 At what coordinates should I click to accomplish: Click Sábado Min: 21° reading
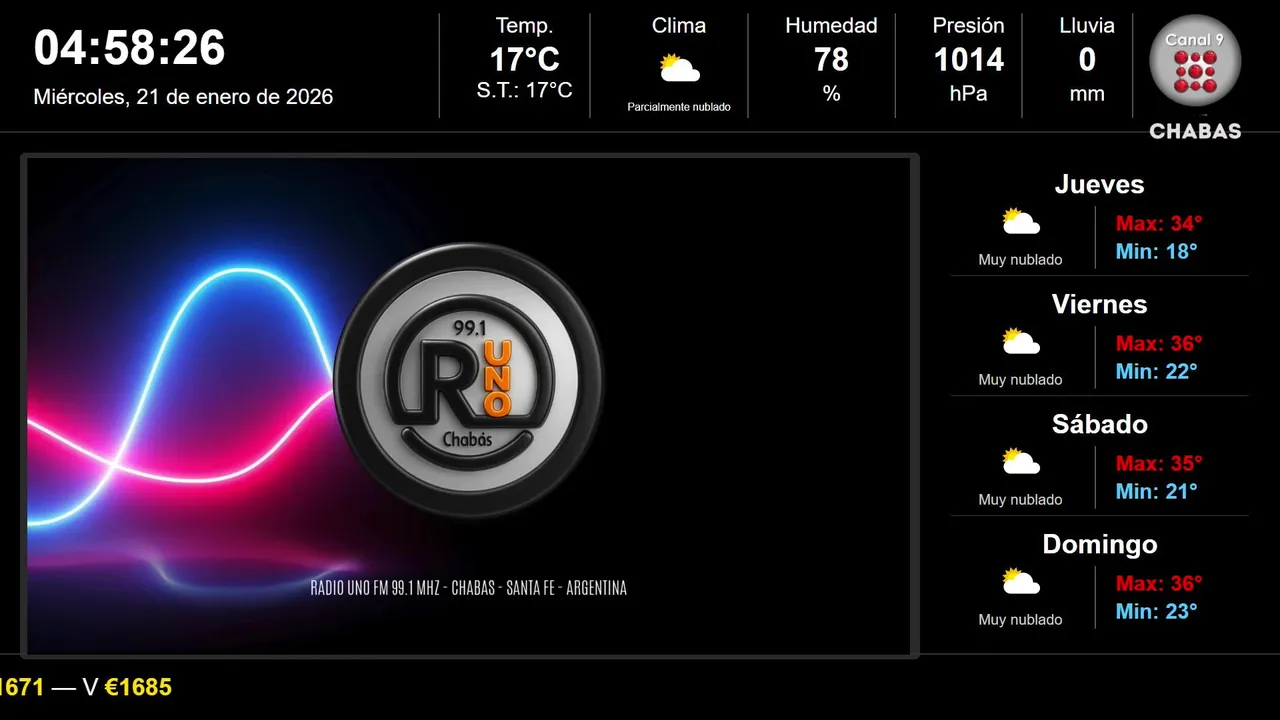(1156, 491)
